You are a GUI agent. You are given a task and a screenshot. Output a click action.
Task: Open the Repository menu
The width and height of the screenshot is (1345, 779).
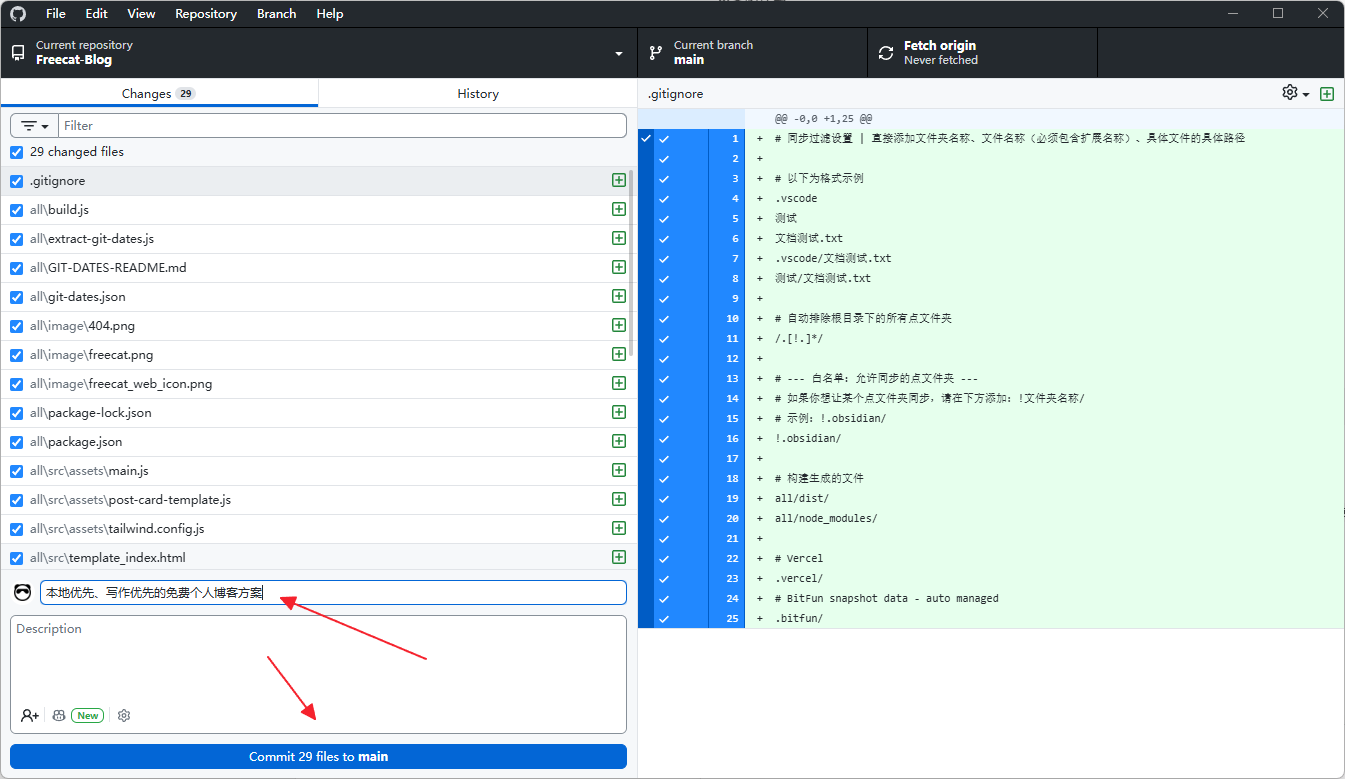point(206,14)
